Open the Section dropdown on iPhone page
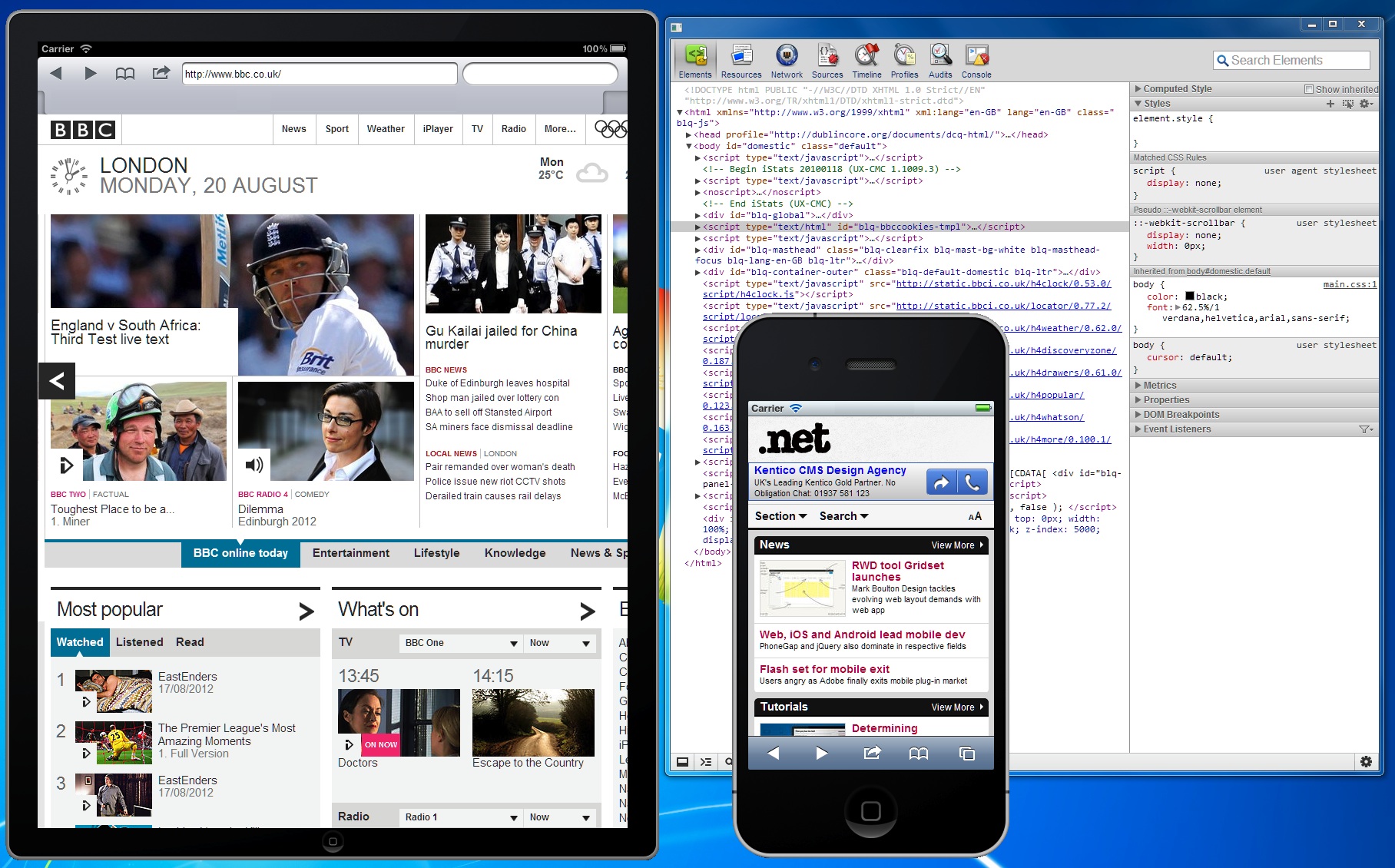Viewport: 1395px width, 868px height. [780, 516]
